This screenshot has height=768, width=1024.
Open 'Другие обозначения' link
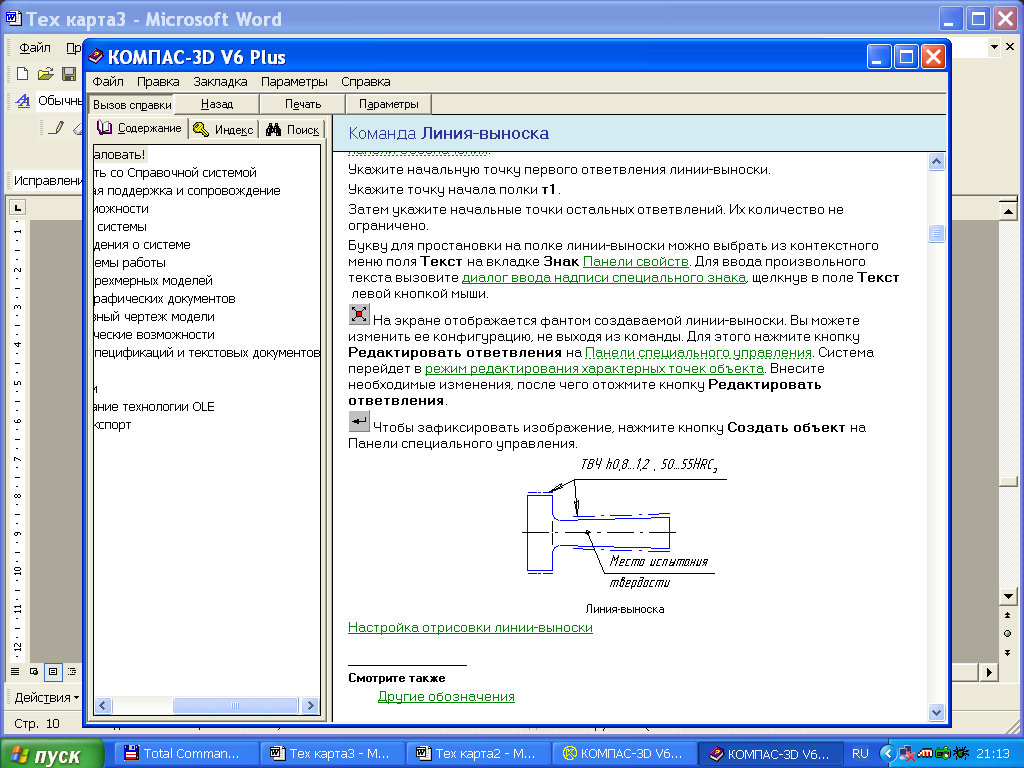tap(446, 697)
